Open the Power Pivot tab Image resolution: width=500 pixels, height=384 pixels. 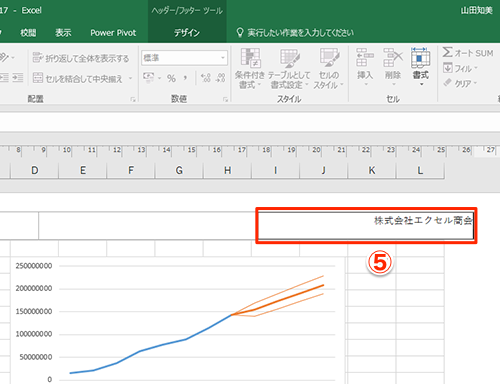click(113, 33)
